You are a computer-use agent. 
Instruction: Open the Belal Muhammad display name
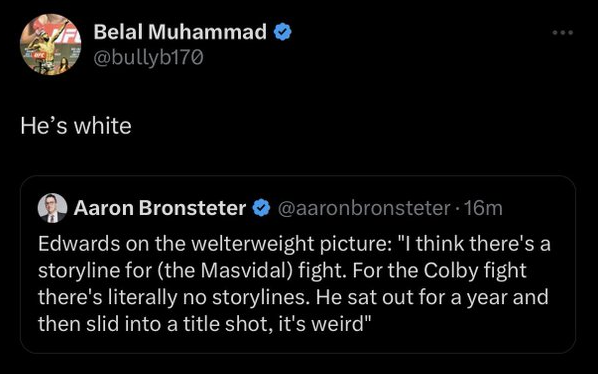pos(180,32)
